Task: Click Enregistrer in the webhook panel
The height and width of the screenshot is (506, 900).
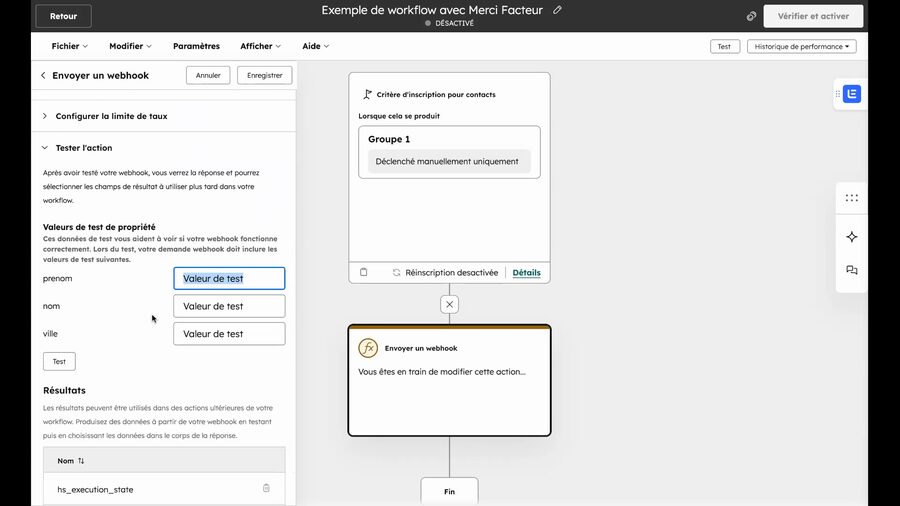Action: [x=265, y=75]
